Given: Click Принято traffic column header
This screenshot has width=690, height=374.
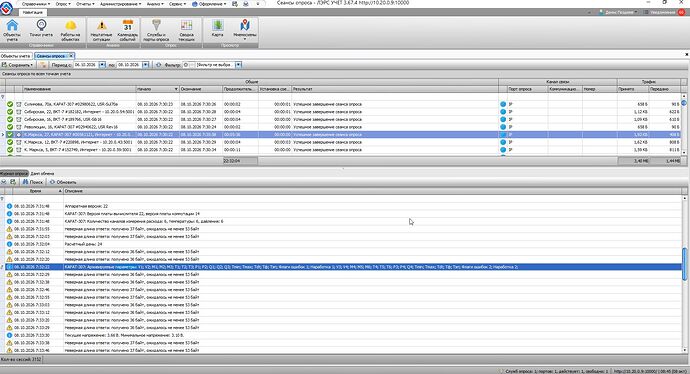Looking at the screenshot, I should [633, 89].
